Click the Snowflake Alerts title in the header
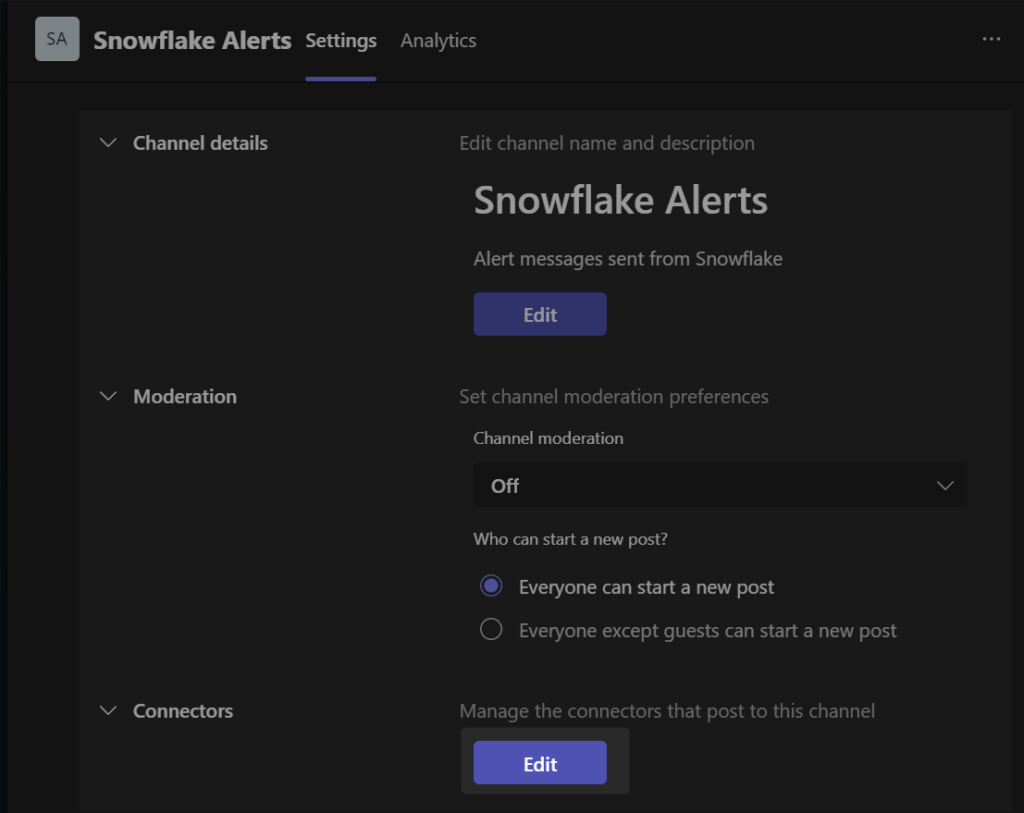This screenshot has width=1024, height=813. pyautogui.click(x=191, y=41)
